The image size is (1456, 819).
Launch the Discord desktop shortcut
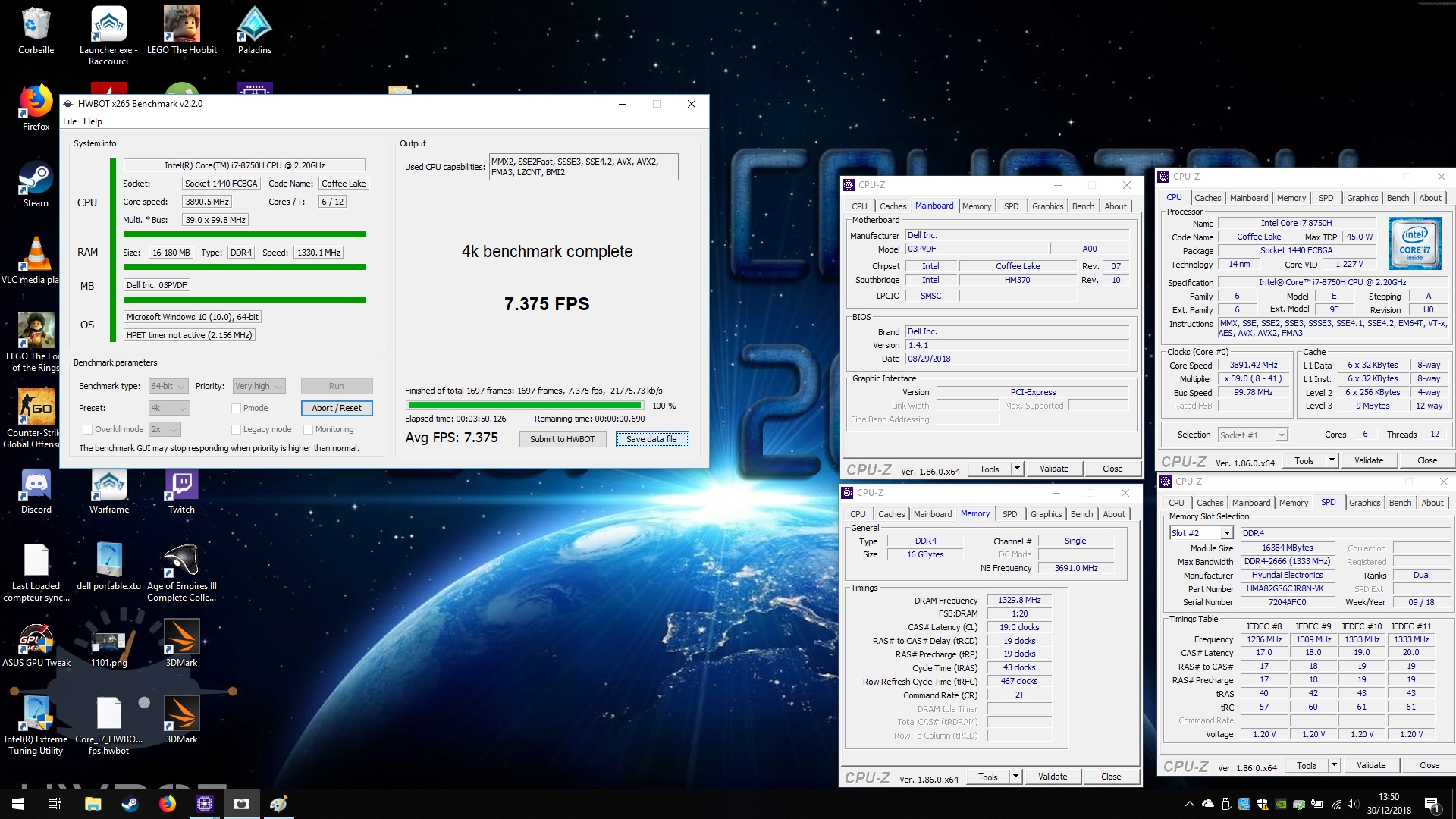36,491
